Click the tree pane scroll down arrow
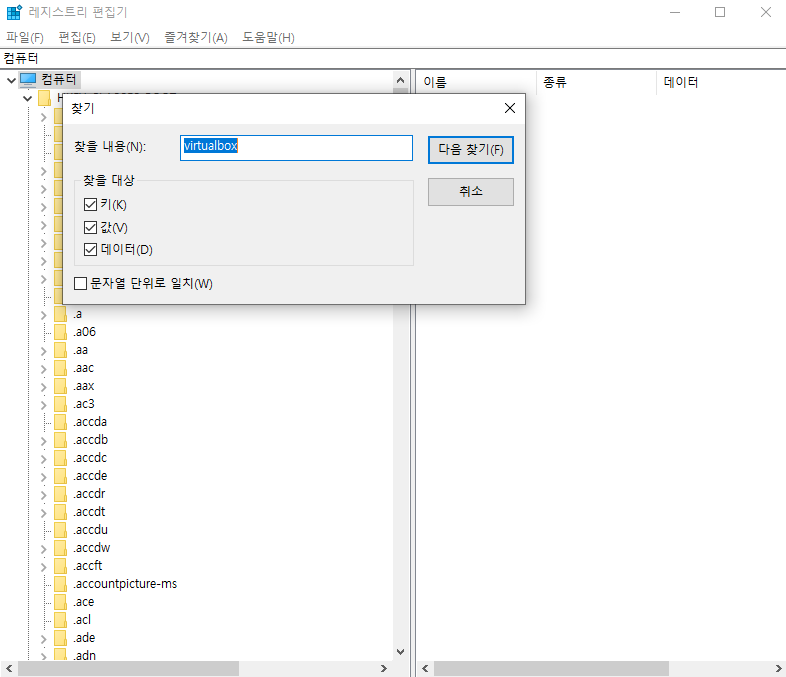 coord(401,651)
